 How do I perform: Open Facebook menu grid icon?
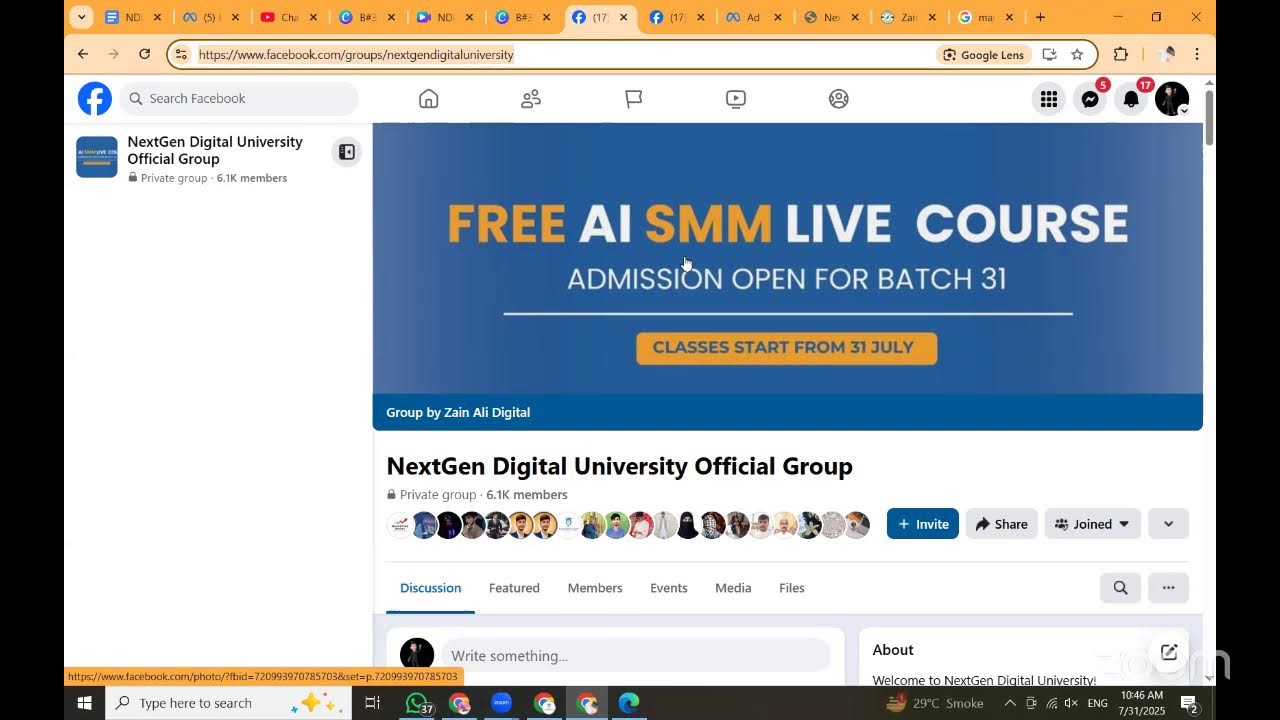click(1049, 99)
